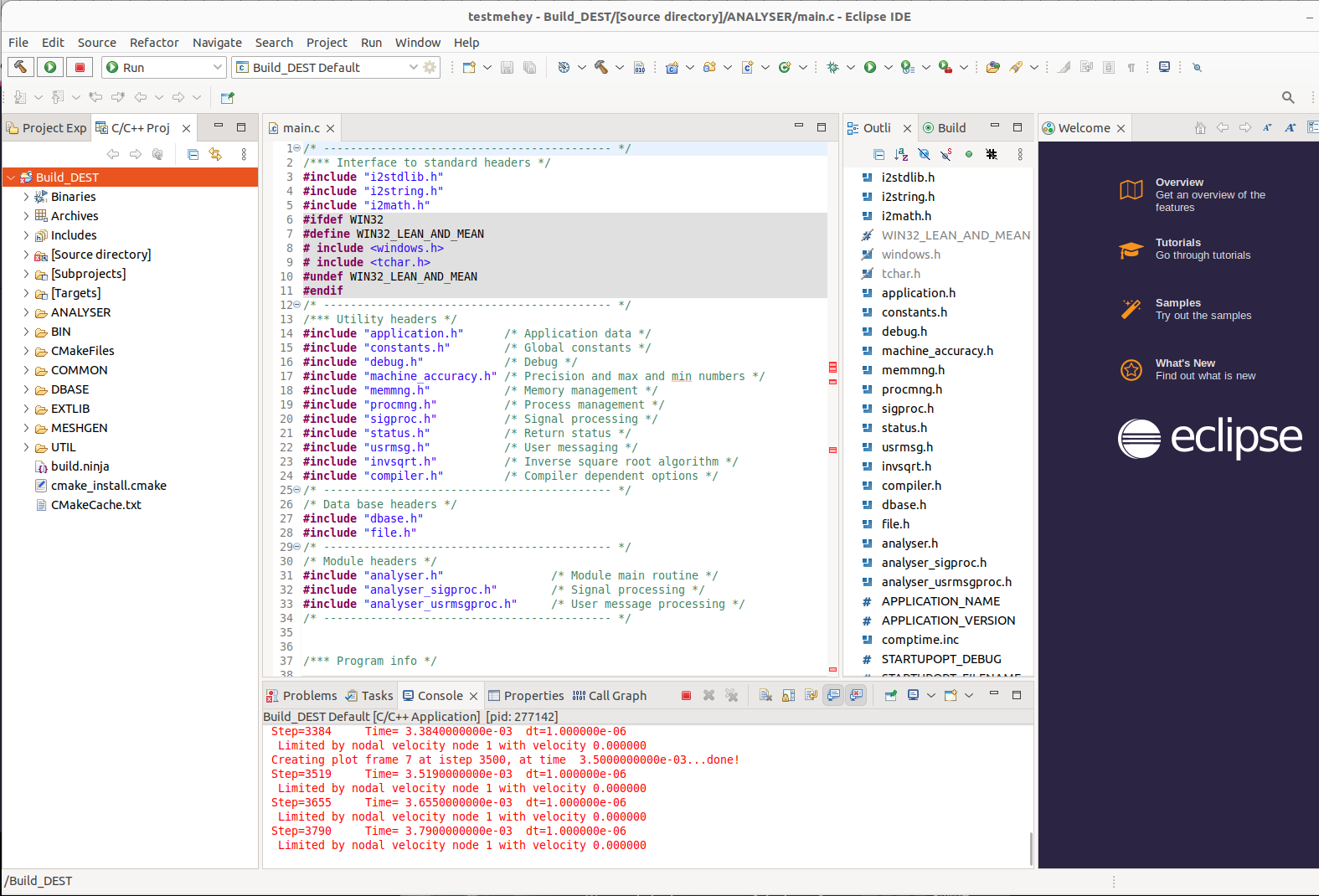Toggle Hide Inactive Elements in Outline toolbar
Image resolution: width=1319 pixels, height=896 pixels.
[x=992, y=154]
